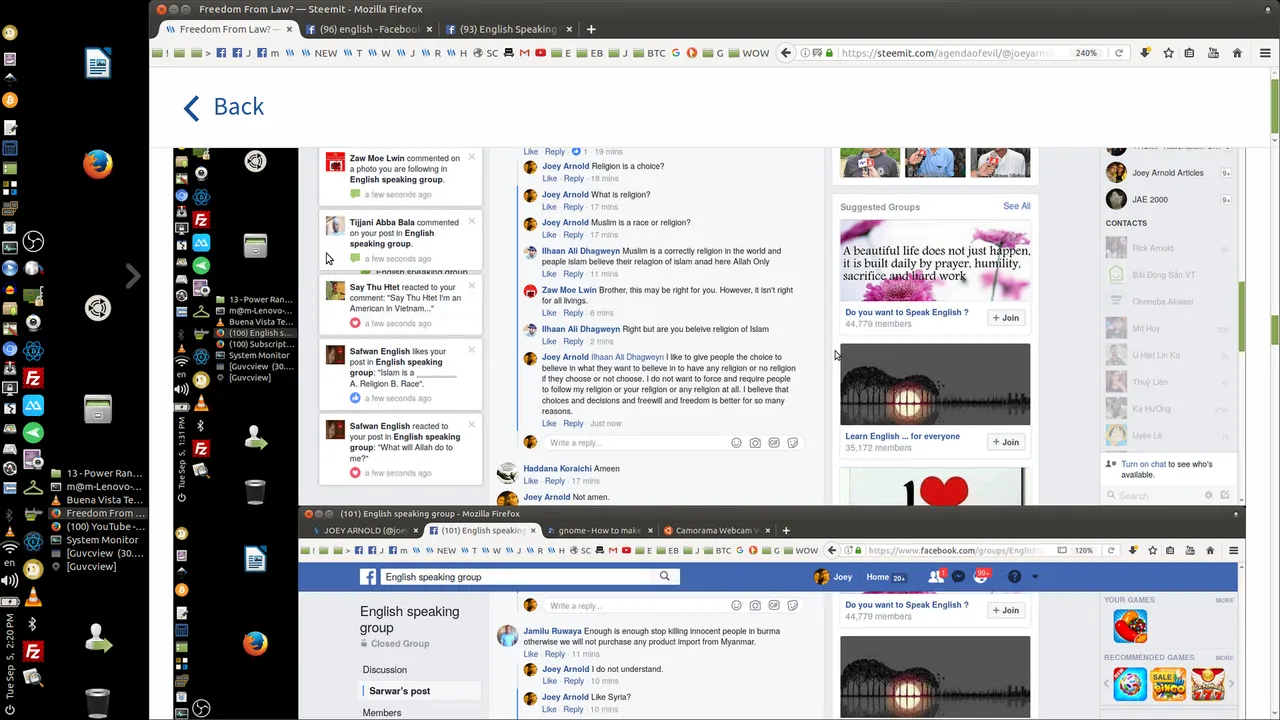The height and width of the screenshot is (720, 1280).
Task: Open the Trash icon on the desktop
Action: point(98,703)
